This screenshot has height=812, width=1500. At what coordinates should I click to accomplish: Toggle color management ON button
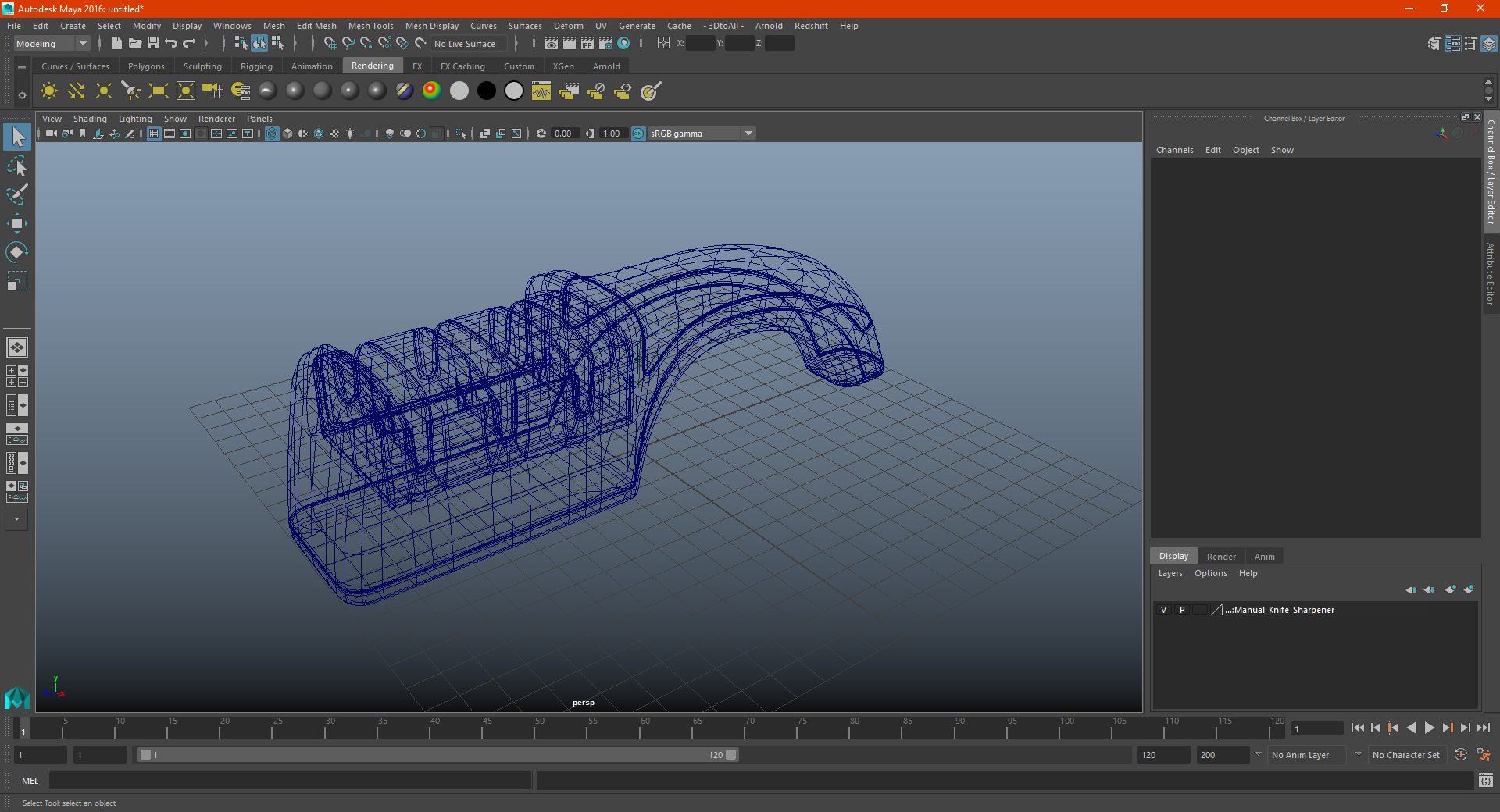point(638,134)
